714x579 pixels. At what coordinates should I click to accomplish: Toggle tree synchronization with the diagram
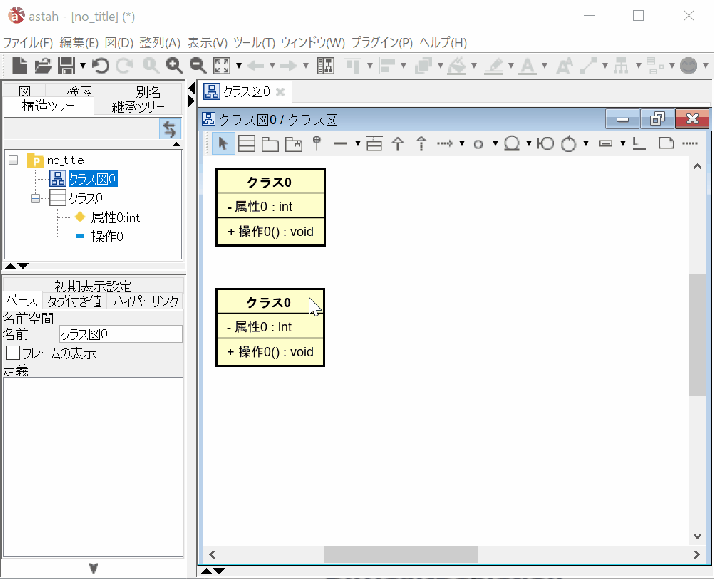click(170, 129)
